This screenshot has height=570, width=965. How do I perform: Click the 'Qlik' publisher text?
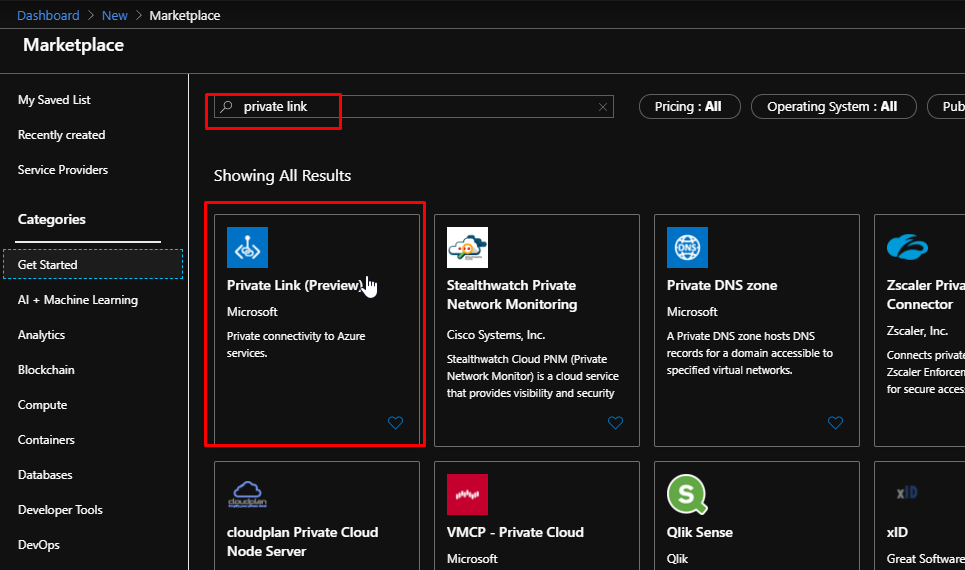point(677,559)
